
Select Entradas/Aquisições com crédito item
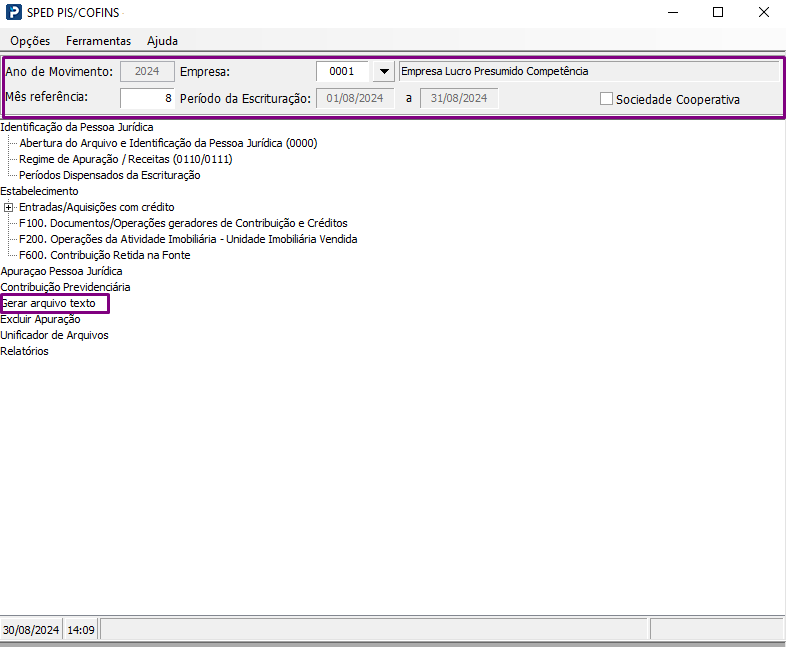pos(97,207)
